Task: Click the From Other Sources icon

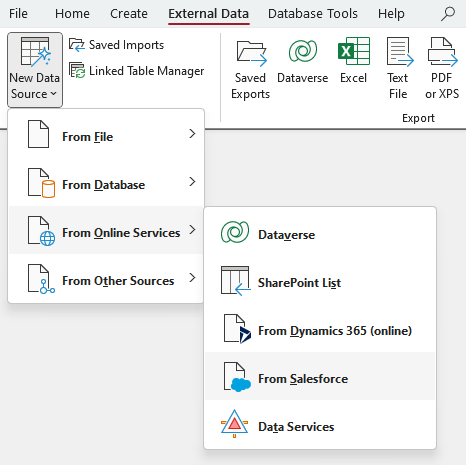Action: tap(42, 279)
